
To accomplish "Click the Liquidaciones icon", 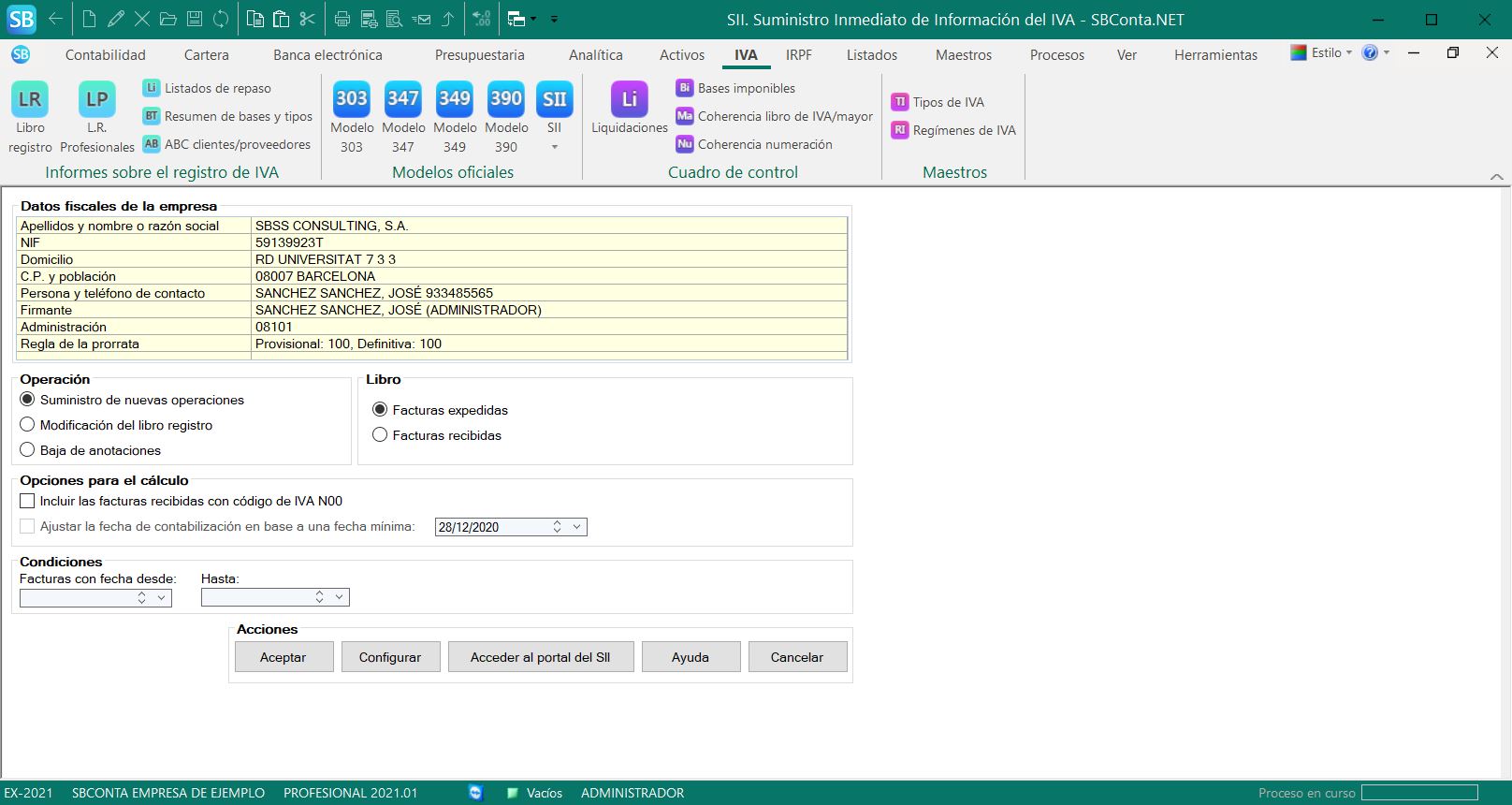I will [x=629, y=100].
